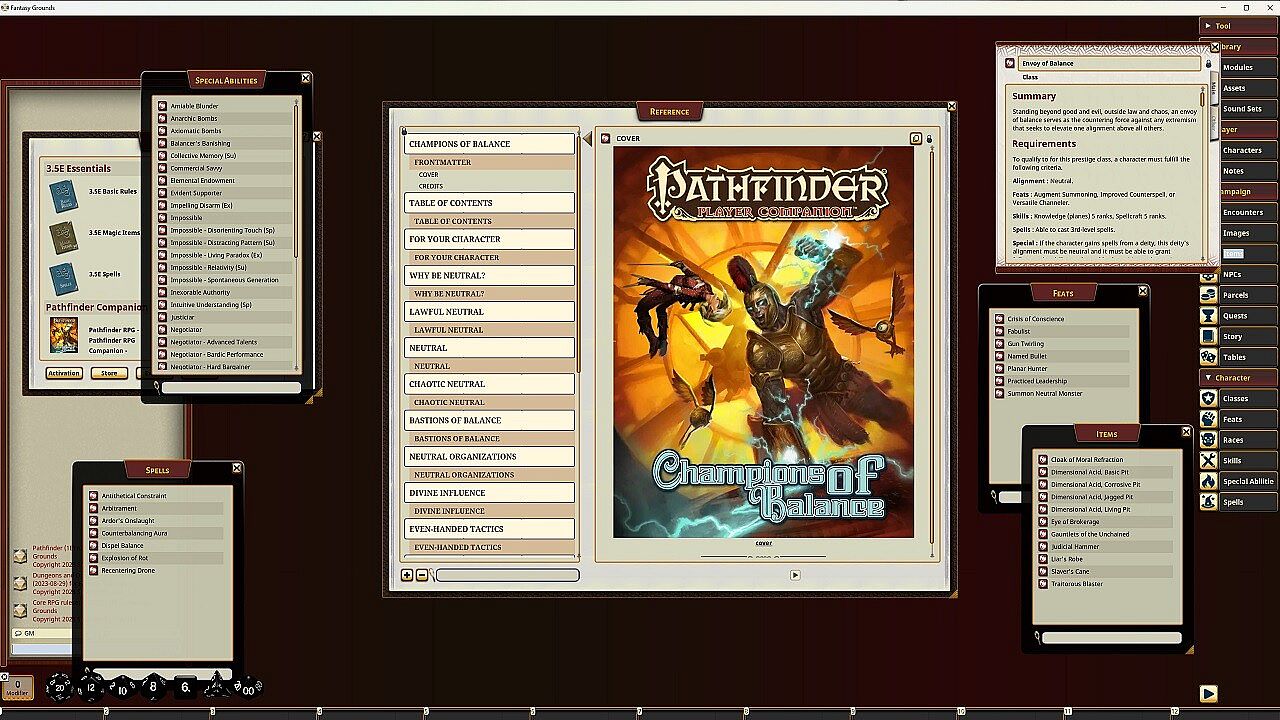Click the d20 die in the dice tray
The width and height of the screenshot is (1280, 720).
pyautogui.click(x=59, y=687)
